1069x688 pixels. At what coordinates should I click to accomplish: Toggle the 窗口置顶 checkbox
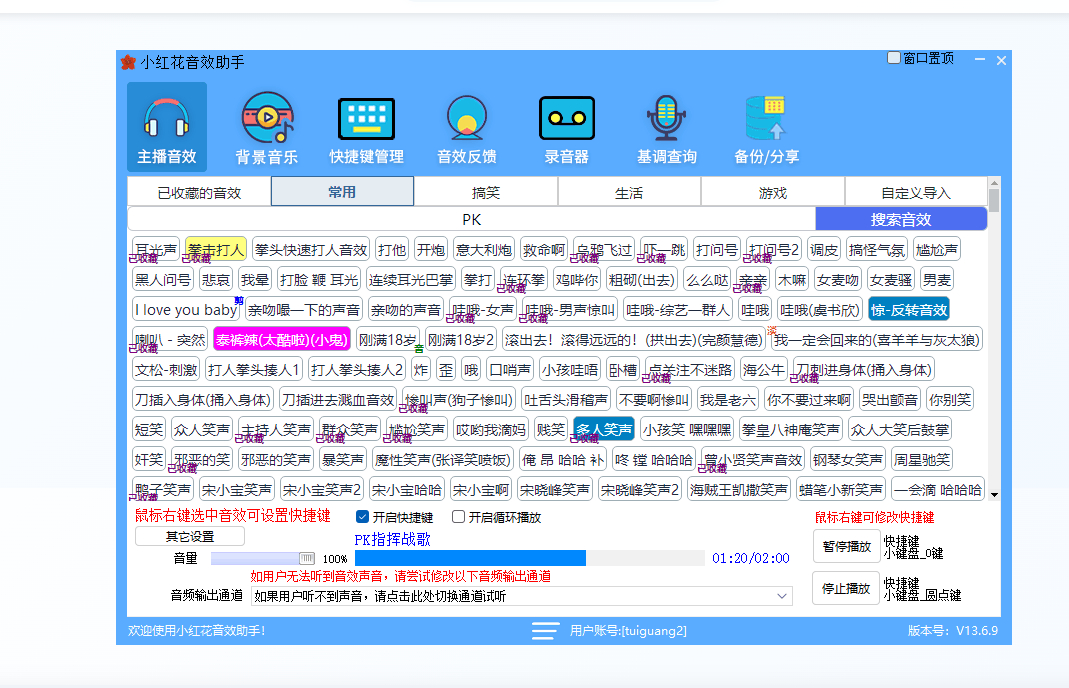click(x=895, y=58)
